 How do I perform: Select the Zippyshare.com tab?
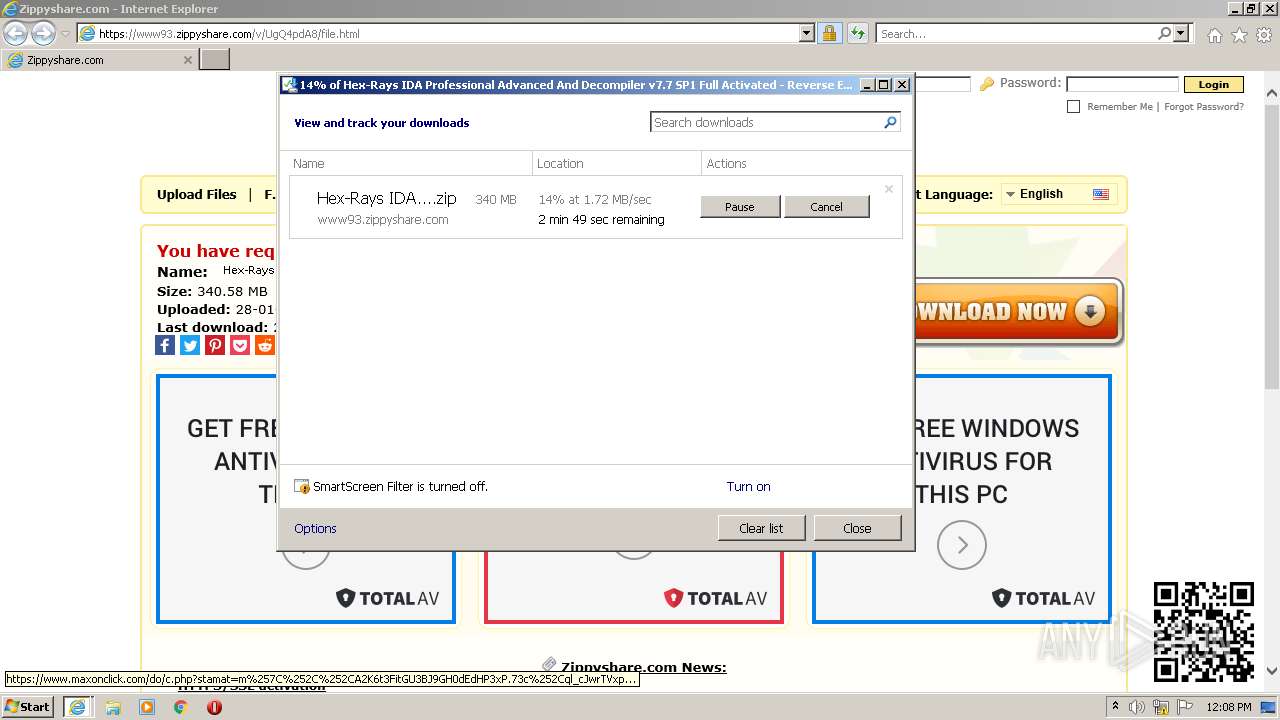pyautogui.click(x=99, y=60)
